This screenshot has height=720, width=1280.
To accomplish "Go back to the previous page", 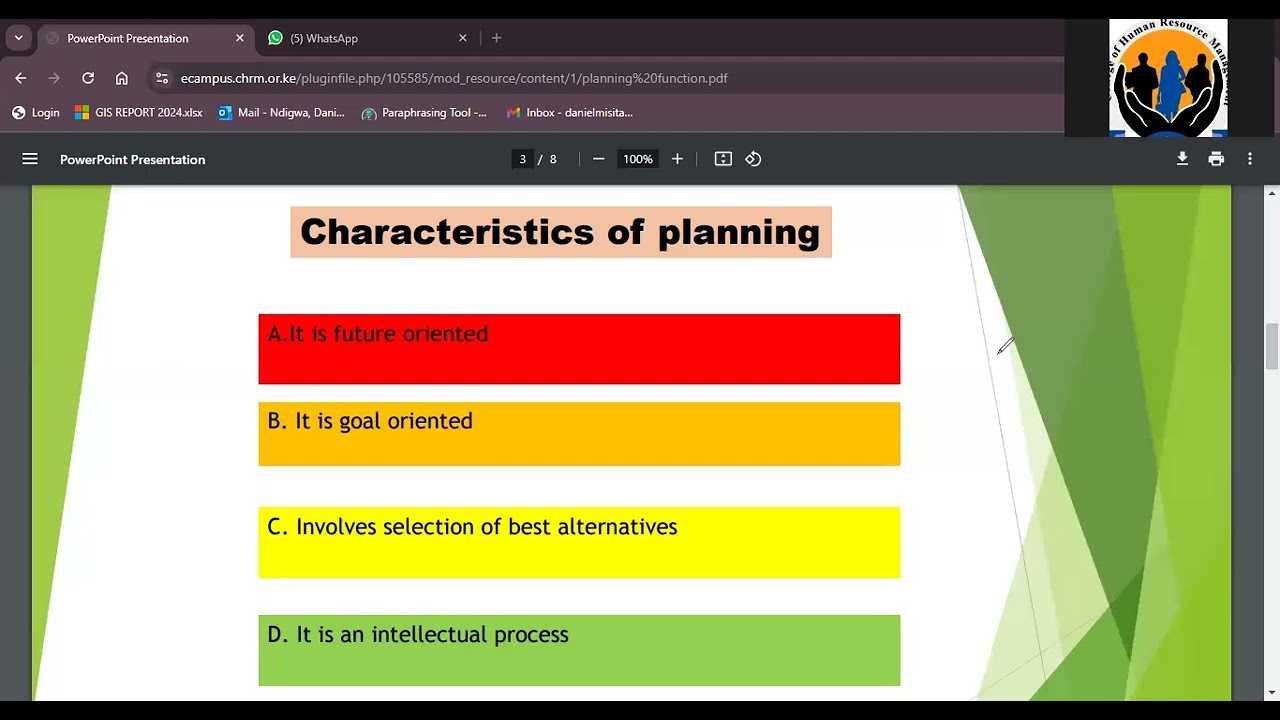I will (x=21, y=78).
